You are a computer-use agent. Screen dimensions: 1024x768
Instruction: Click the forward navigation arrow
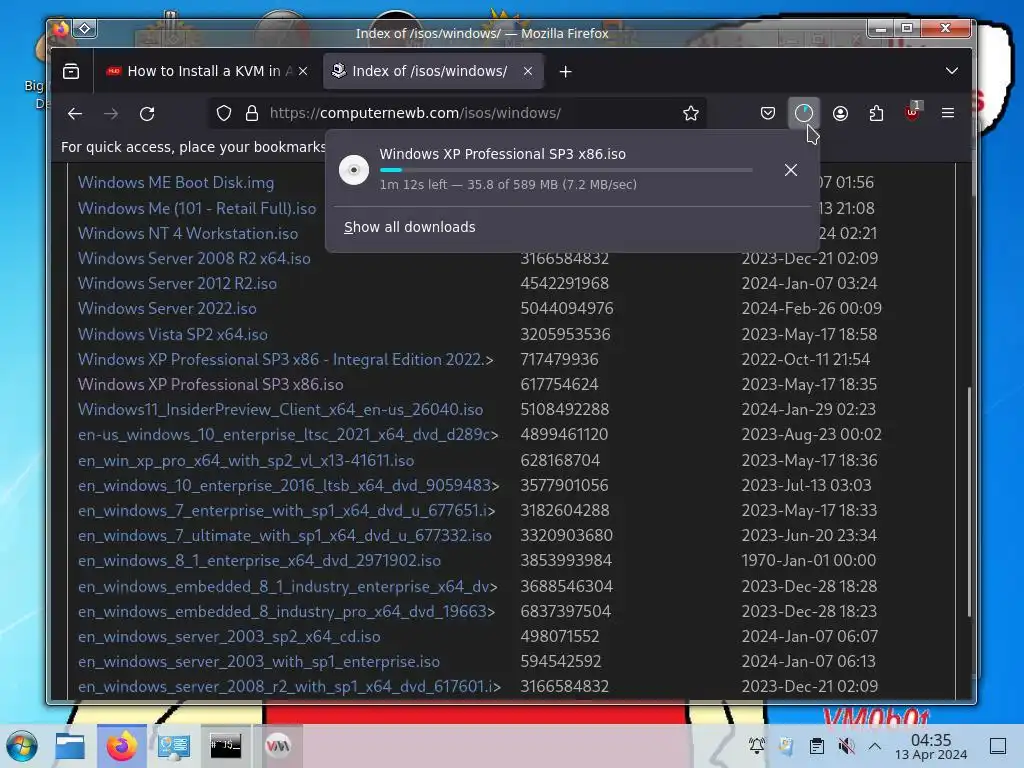point(111,114)
